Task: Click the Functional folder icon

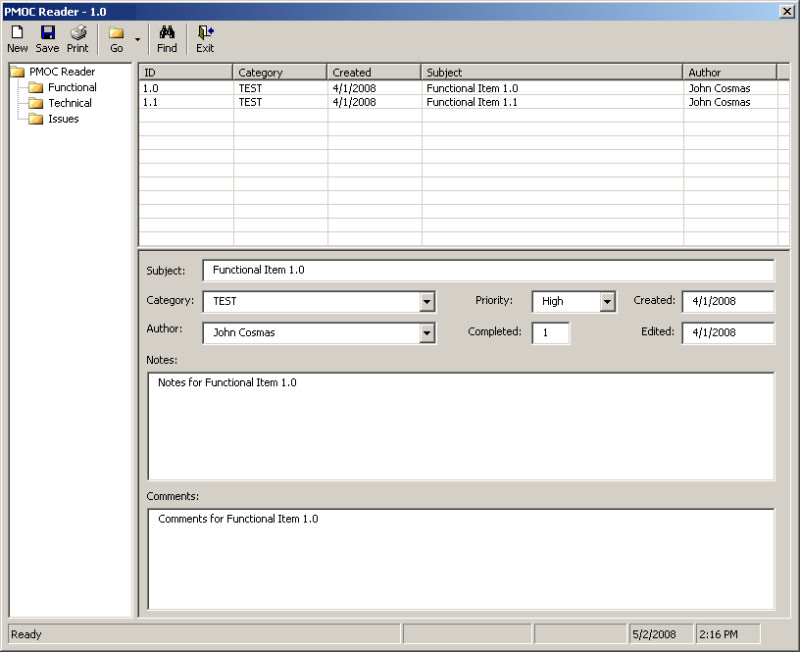Action: (36, 87)
